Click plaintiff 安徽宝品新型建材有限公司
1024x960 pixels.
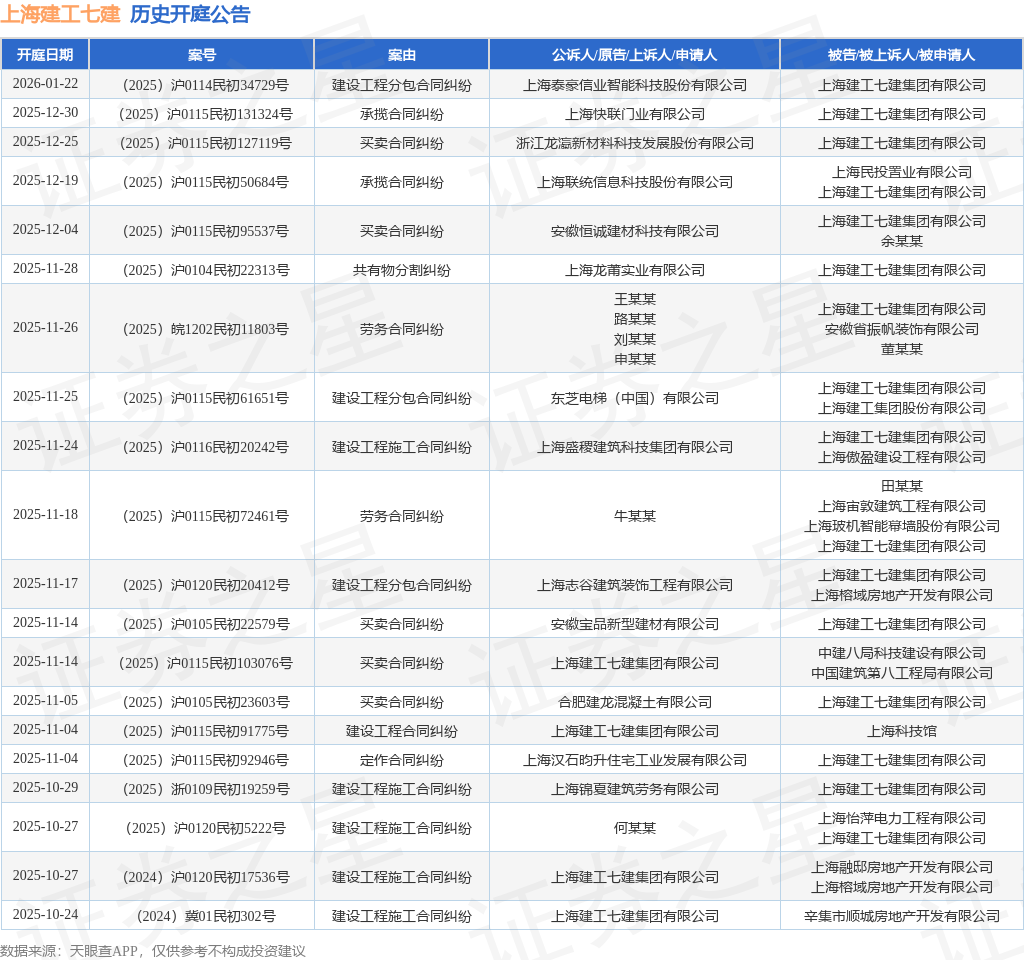coord(635,624)
